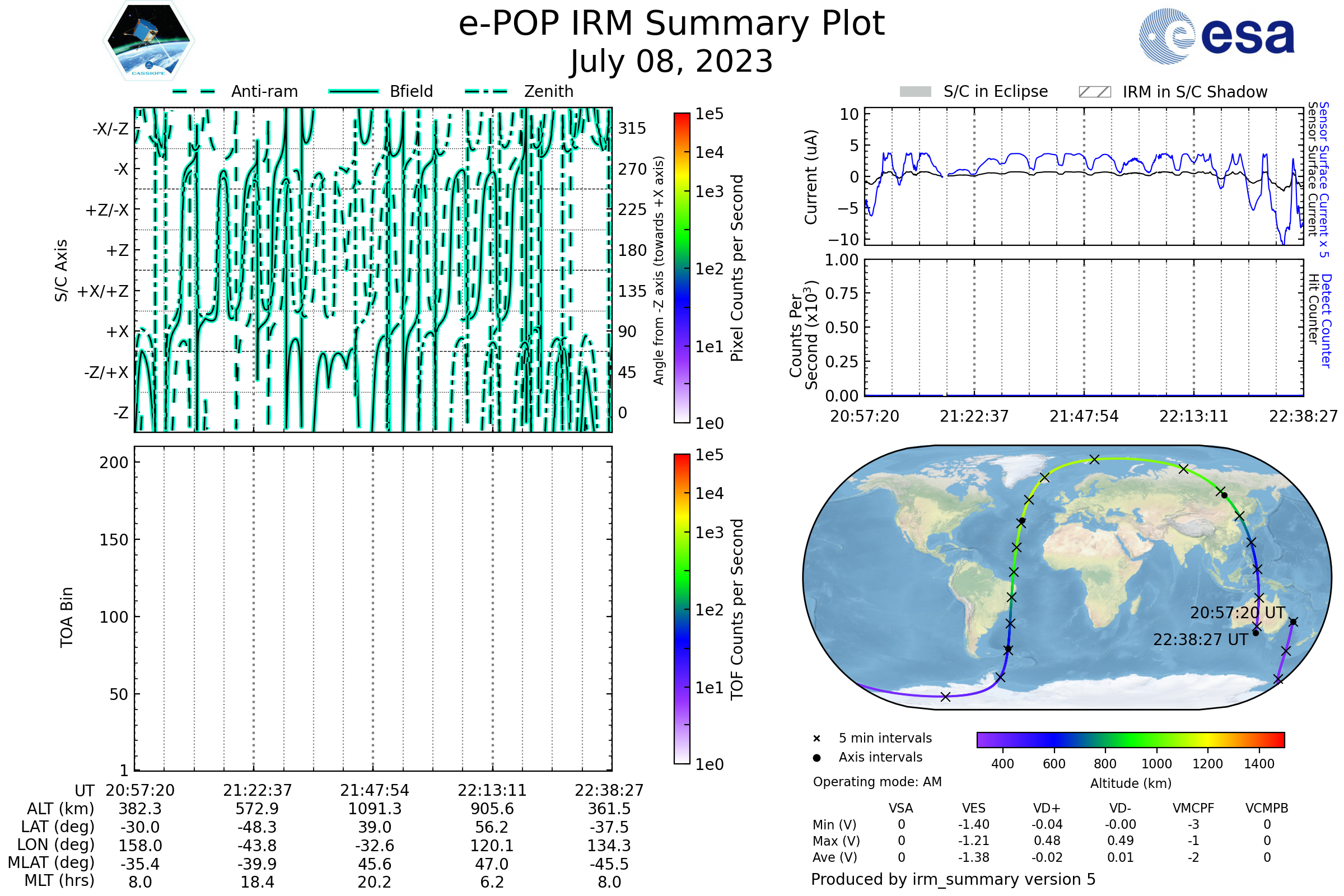Image resolution: width=1344 pixels, height=896 pixels.
Task: Click the 5 min intervals x marker
Action: coord(817,739)
